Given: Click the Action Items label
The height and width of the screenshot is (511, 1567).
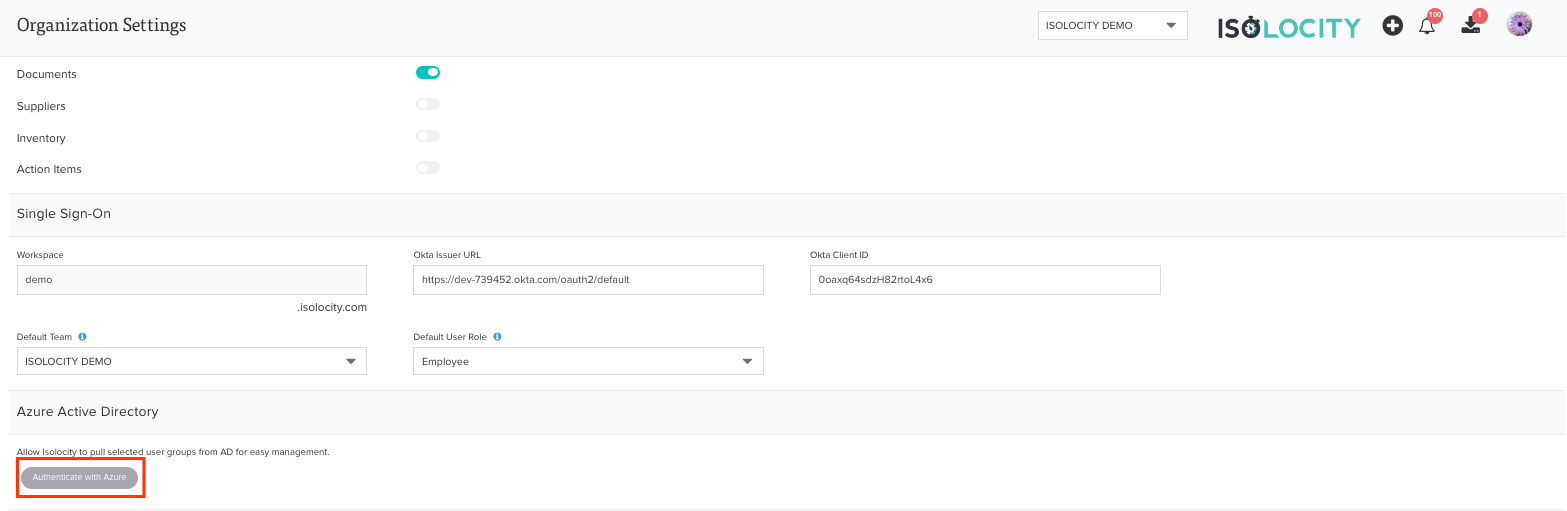Looking at the screenshot, I should pos(49,169).
